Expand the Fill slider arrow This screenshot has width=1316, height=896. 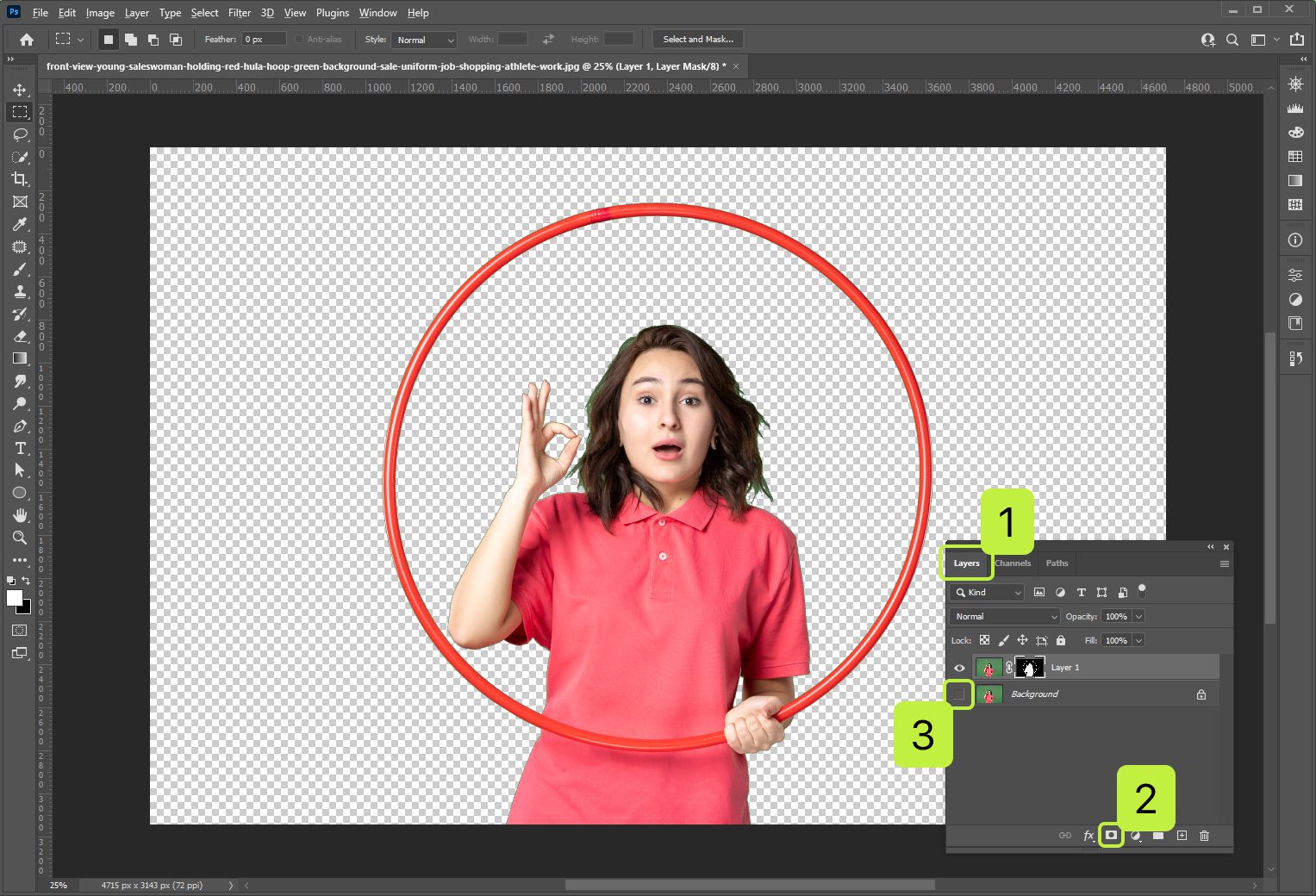pyautogui.click(x=1138, y=641)
